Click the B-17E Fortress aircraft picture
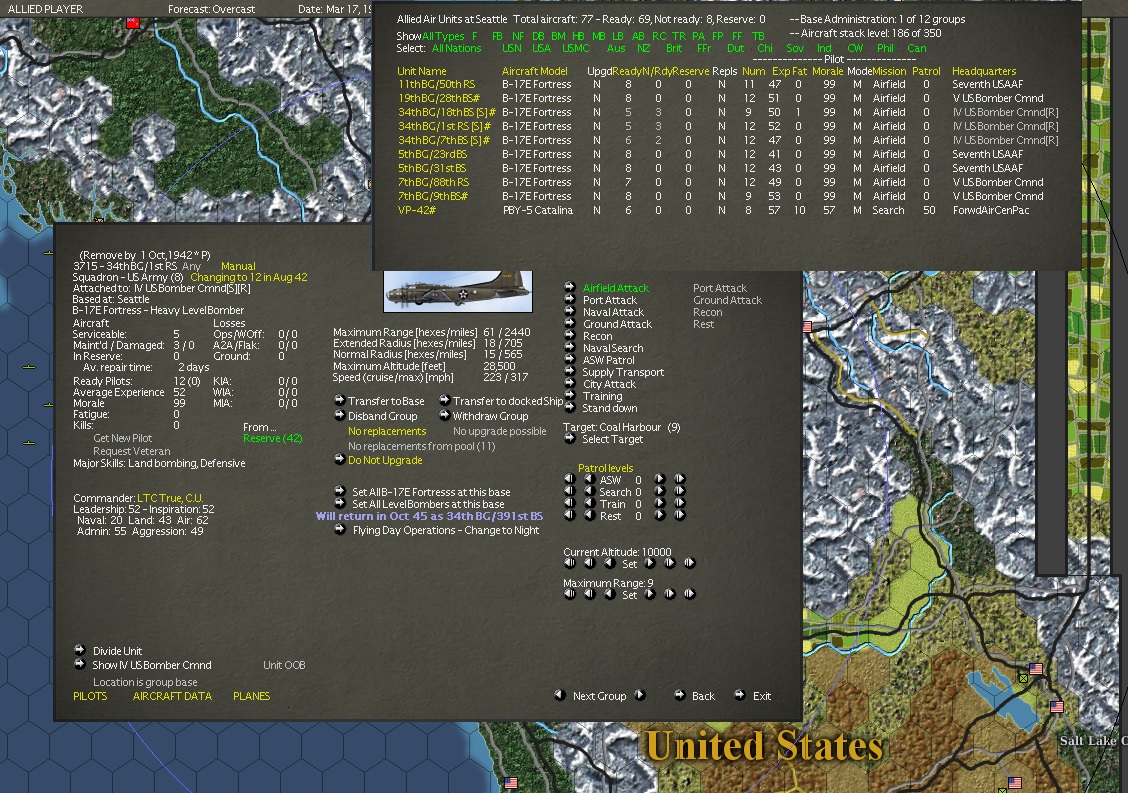Viewport: 1128px width, 793px height. pyautogui.click(x=458, y=291)
